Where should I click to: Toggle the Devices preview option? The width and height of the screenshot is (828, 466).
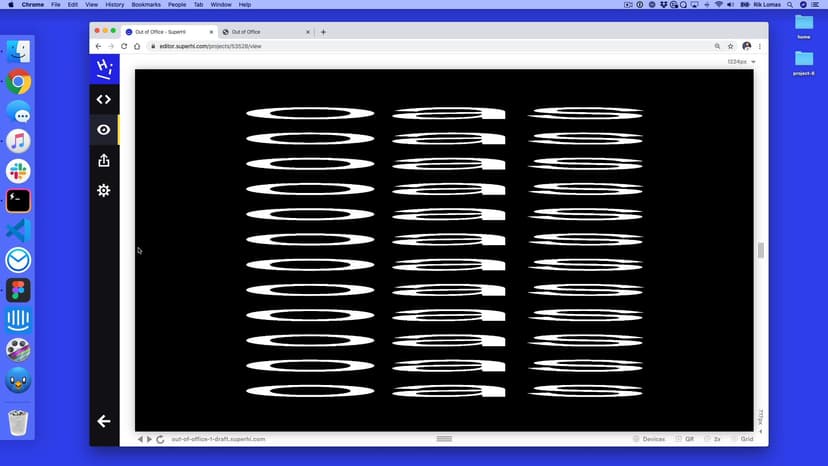click(648, 439)
